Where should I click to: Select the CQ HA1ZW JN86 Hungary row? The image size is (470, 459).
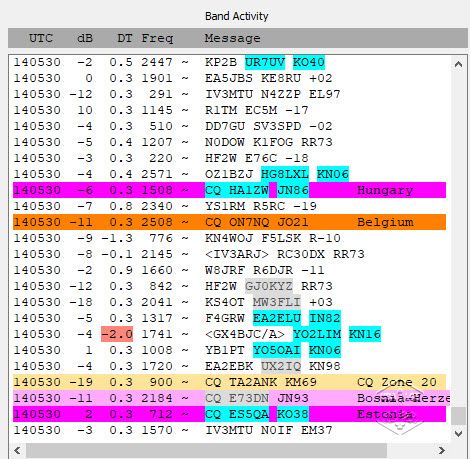(x=229, y=190)
